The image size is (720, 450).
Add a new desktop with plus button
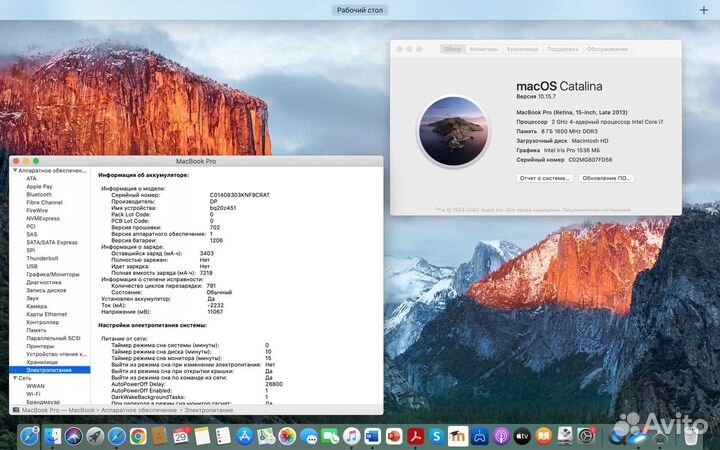tap(703, 10)
